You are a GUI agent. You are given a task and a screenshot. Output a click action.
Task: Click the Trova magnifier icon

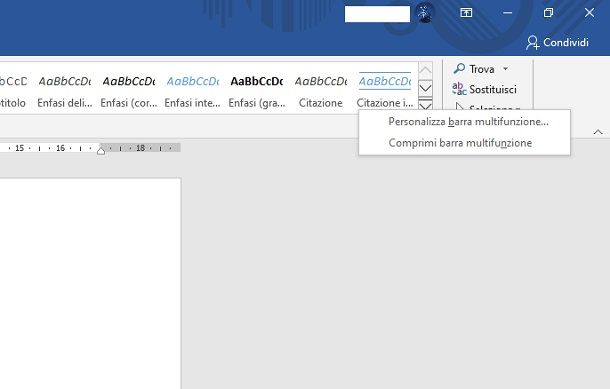pyautogui.click(x=459, y=69)
